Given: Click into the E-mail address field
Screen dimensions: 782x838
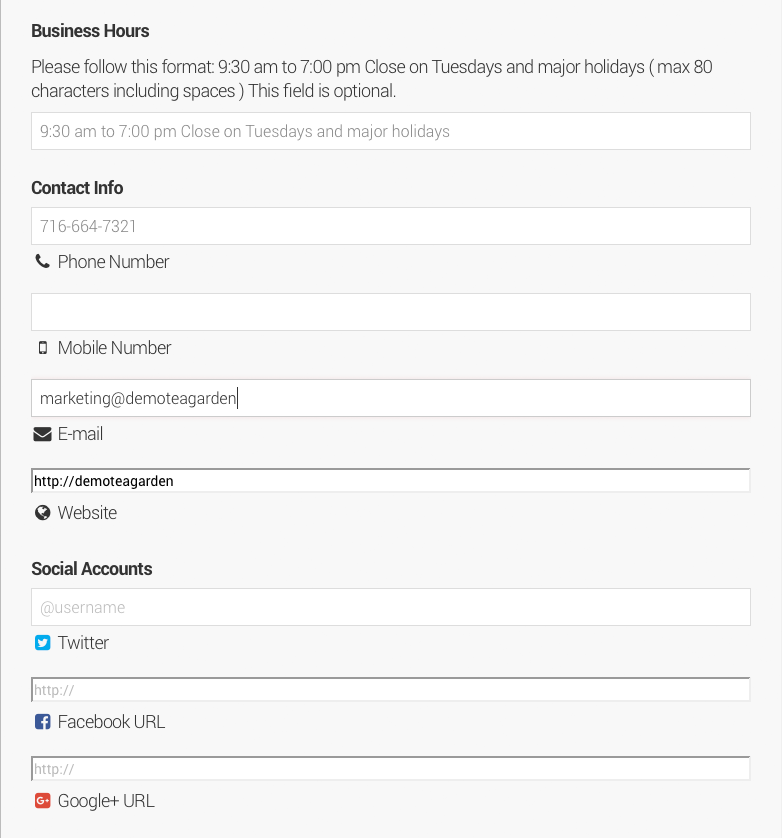Looking at the screenshot, I should (390, 398).
